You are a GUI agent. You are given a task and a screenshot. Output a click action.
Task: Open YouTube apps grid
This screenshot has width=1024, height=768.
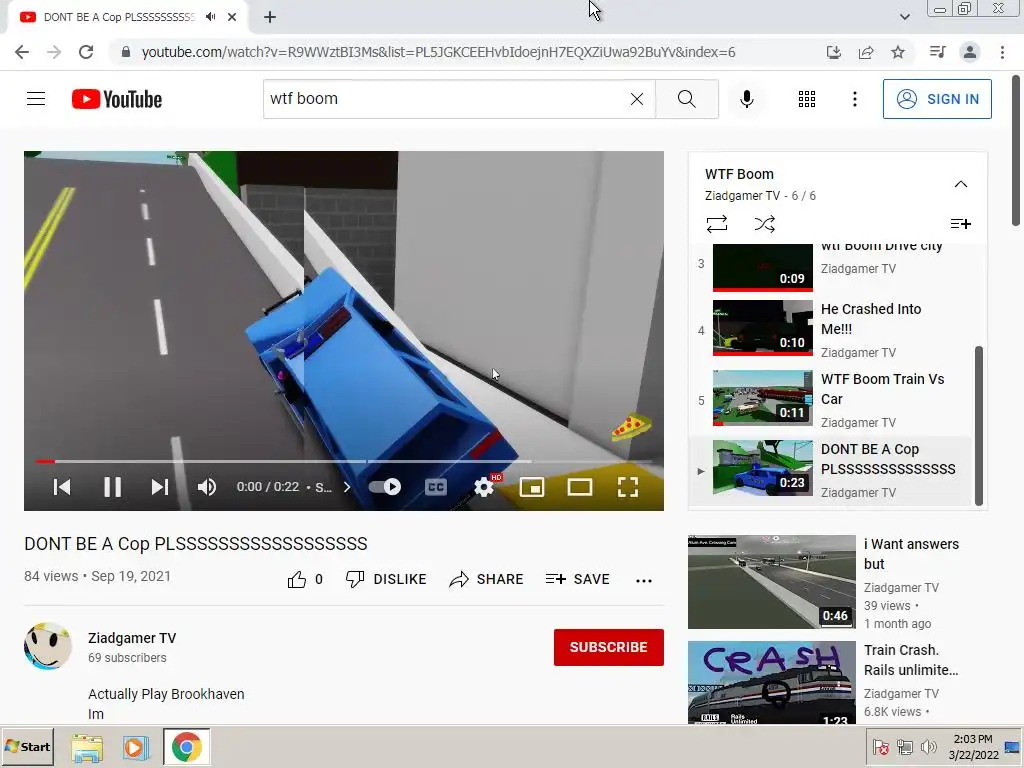click(807, 99)
